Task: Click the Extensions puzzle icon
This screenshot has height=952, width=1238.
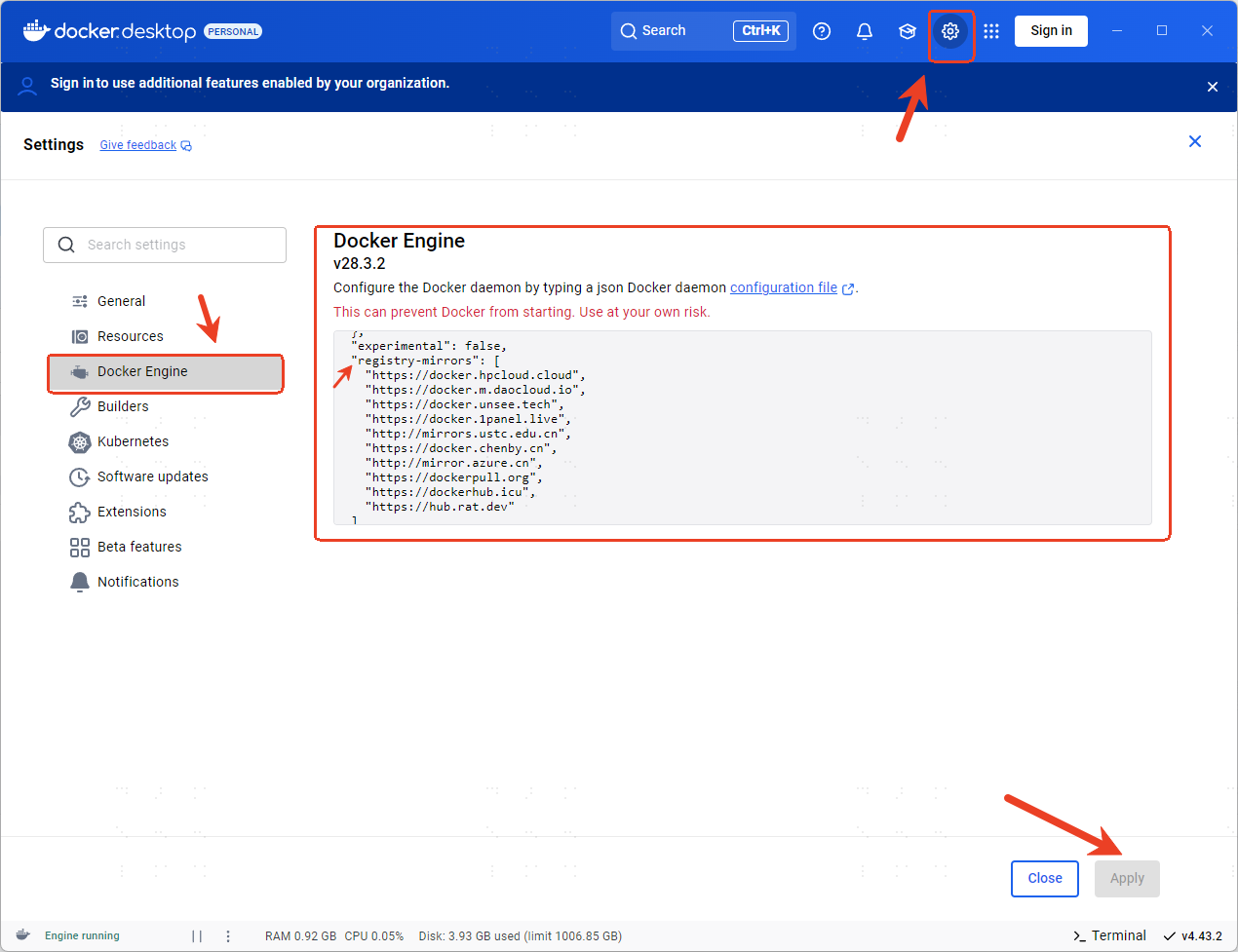Action: pyautogui.click(x=80, y=513)
